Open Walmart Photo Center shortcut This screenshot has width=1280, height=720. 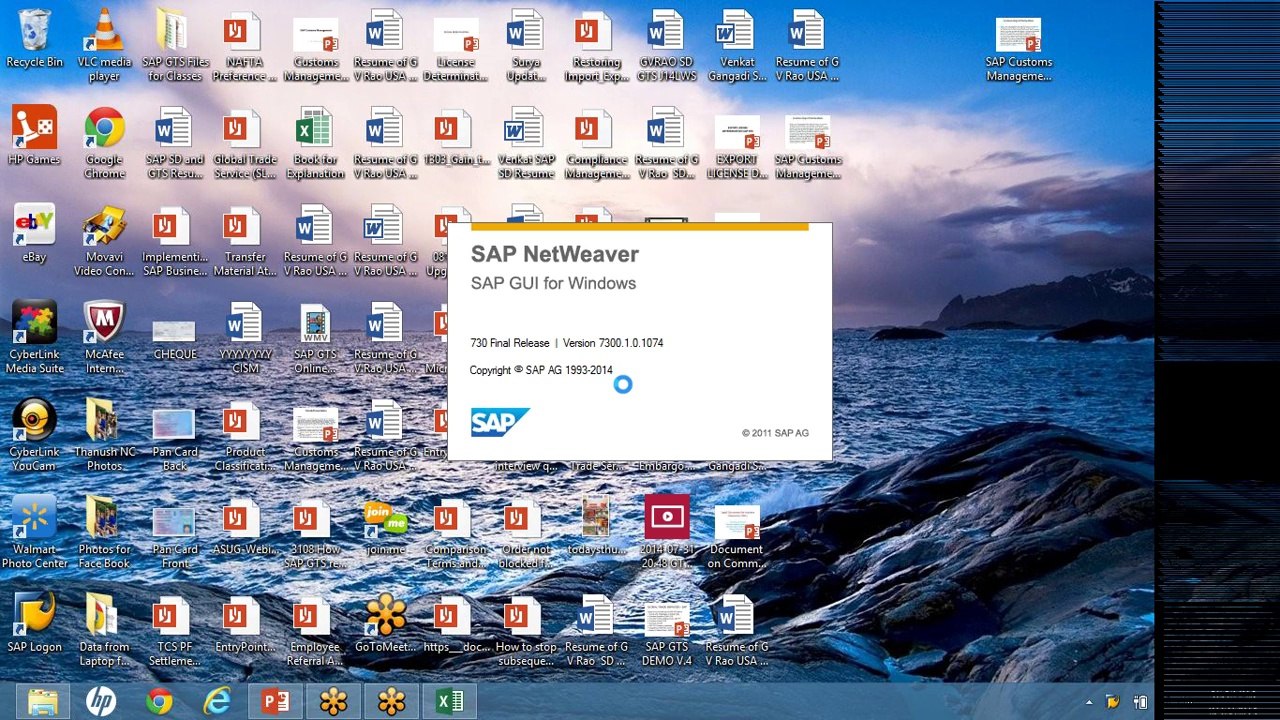[34, 533]
